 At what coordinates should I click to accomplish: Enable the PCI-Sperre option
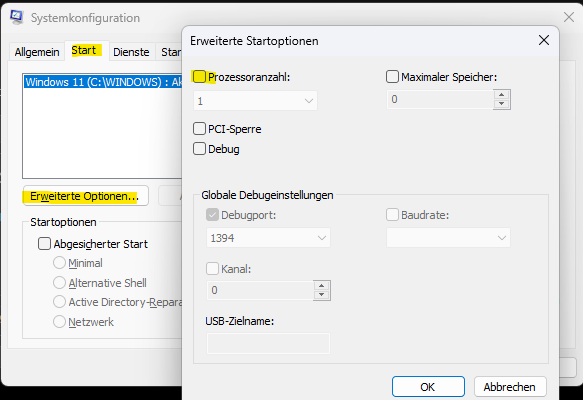[199, 129]
